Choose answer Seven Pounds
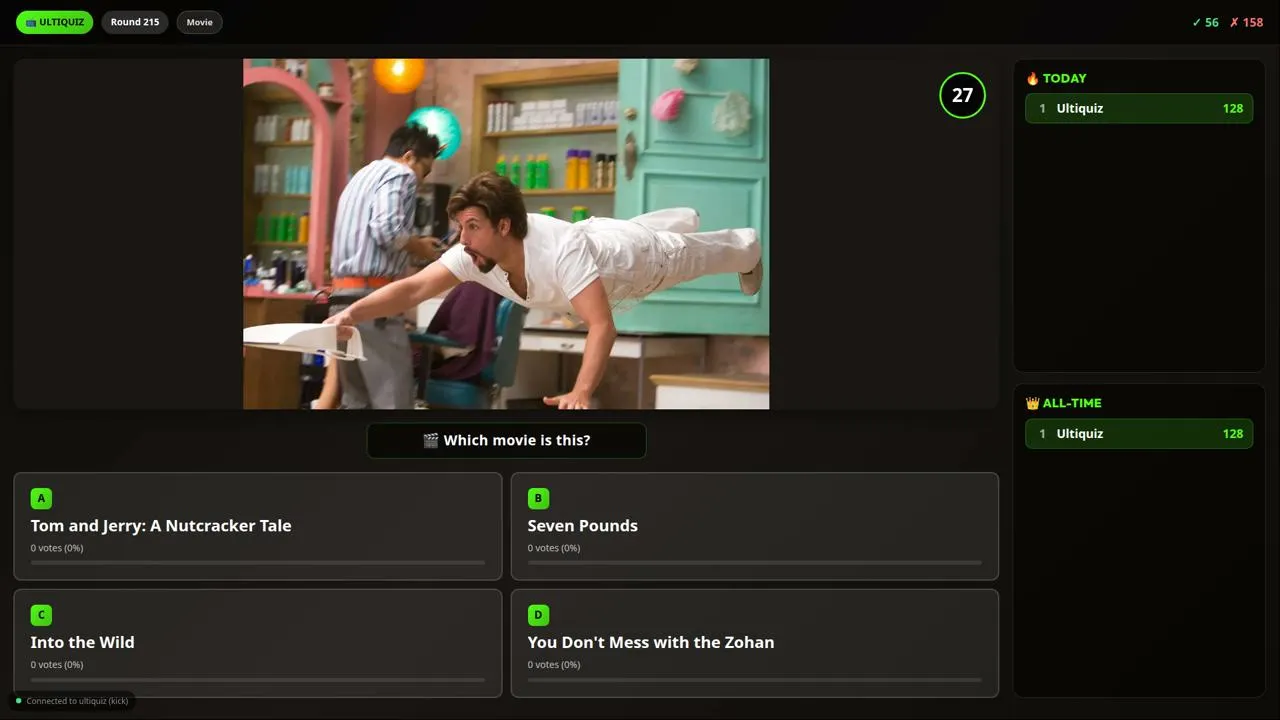This screenshot has width=1280, height=720. [755, 526]
